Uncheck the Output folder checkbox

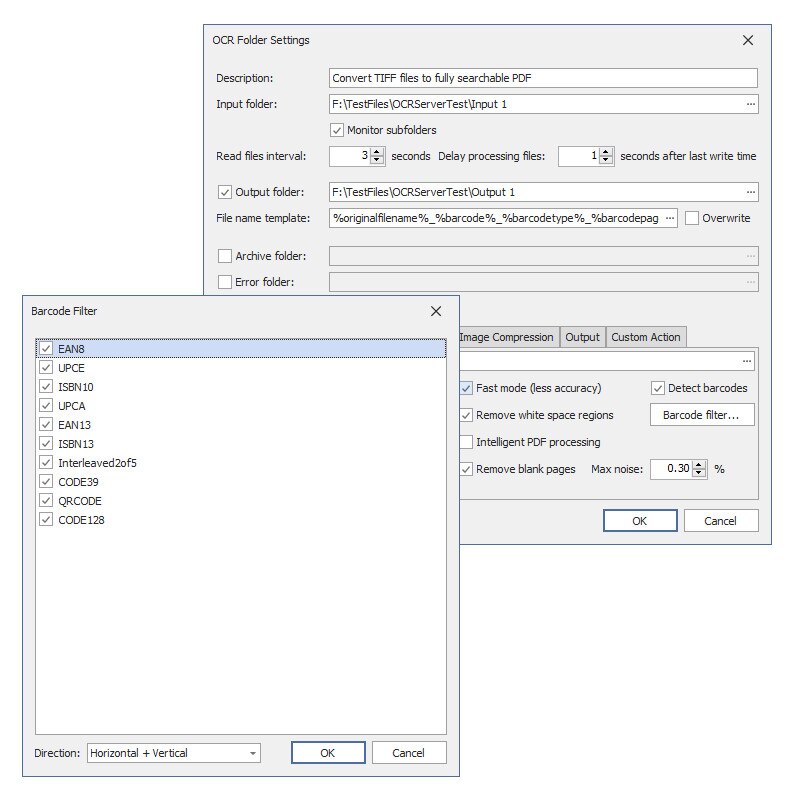224,192
